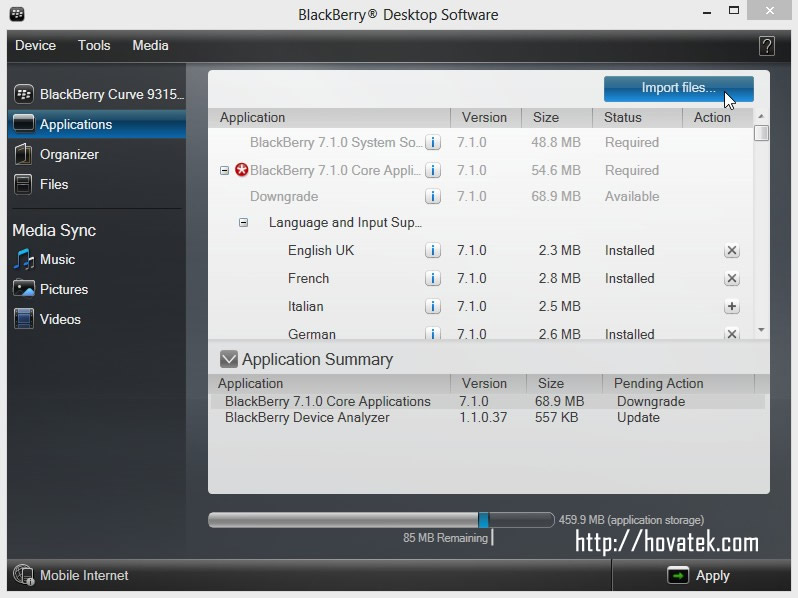The height and width of the screenshot is (598, 798).
Task: Open info for BlackBerry 7.1.0 System Software
Action: click(x=433, y=143)
